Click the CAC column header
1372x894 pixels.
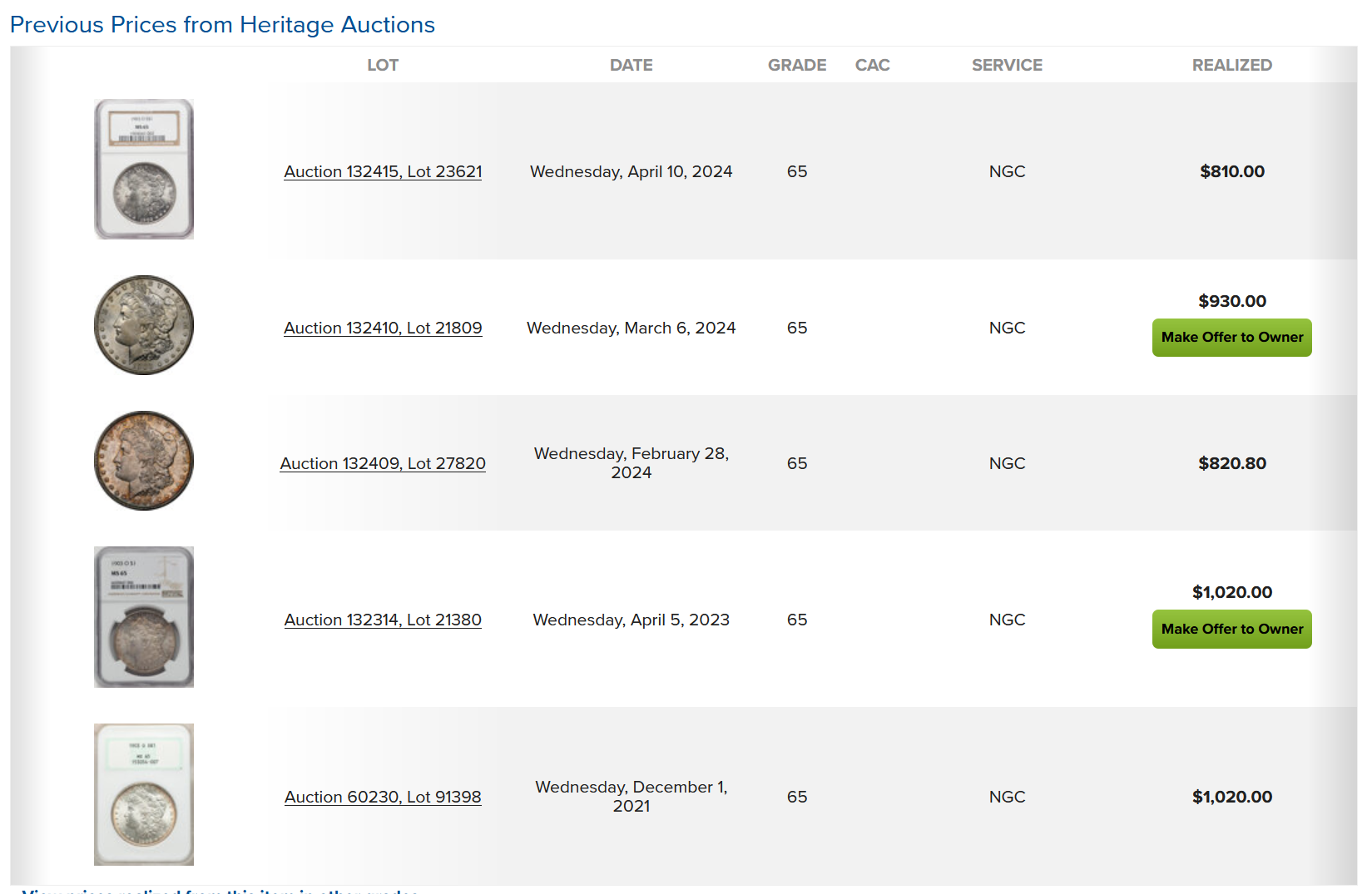(873, 65)
